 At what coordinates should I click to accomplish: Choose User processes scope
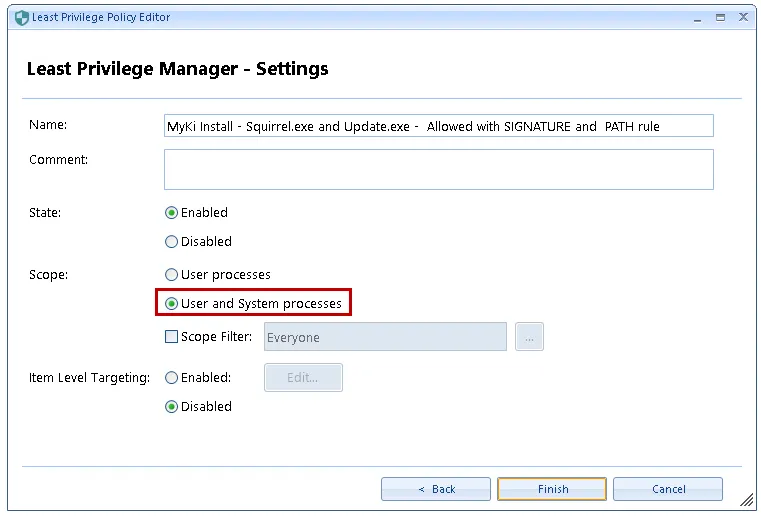click(x=172, y=275)
